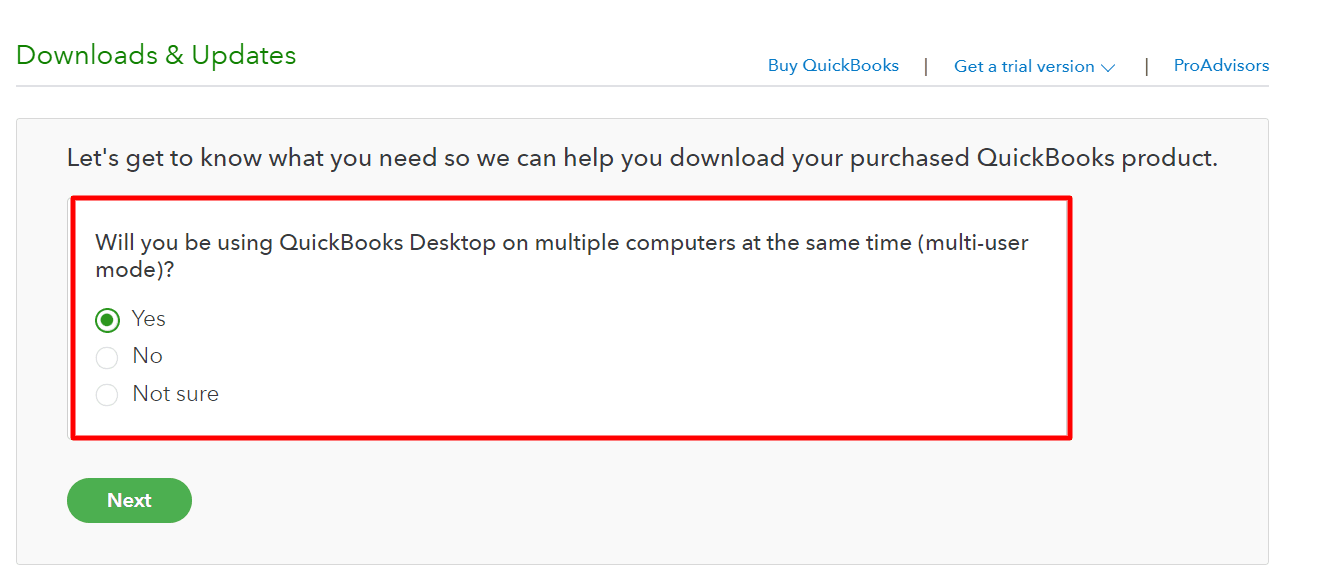Click the Downloads & Updates heading
This screenshot has height=577, width=1329.
point(156,55)
